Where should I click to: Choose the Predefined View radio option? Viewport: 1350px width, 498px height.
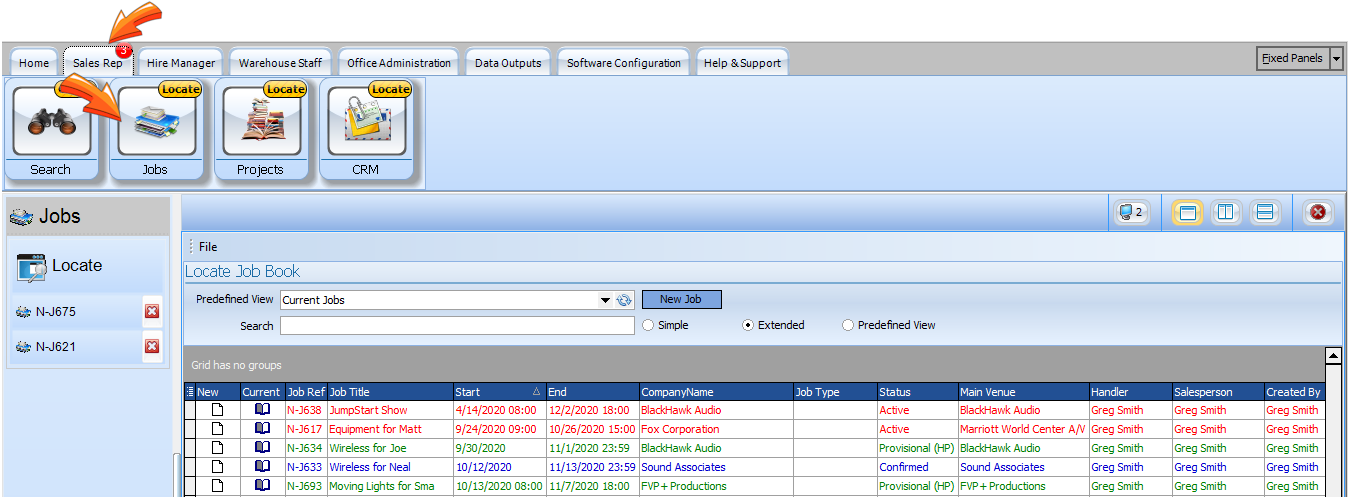coord(849,326)
